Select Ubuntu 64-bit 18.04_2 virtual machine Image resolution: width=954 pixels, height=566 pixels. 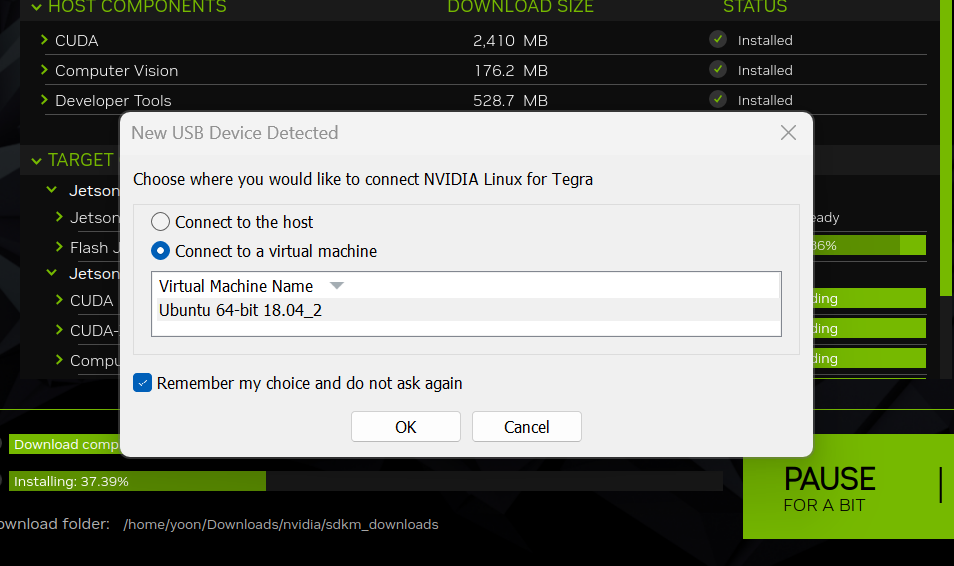coord(466,310)
